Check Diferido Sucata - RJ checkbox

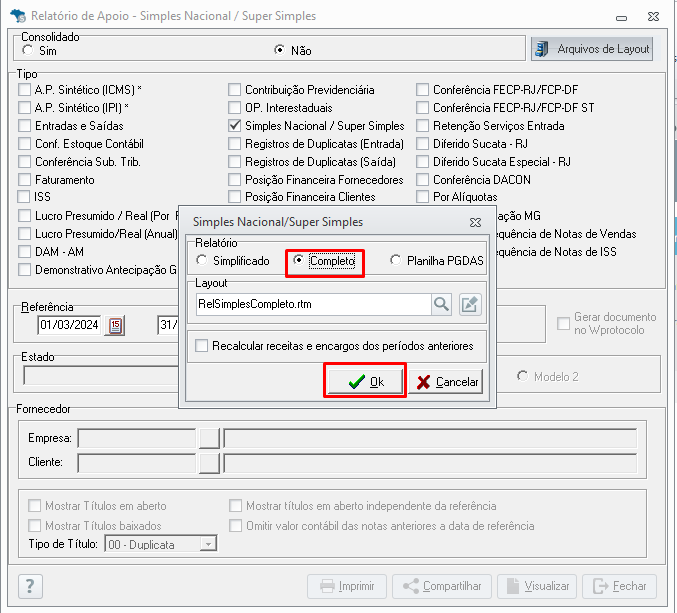[x=422, y=144]
